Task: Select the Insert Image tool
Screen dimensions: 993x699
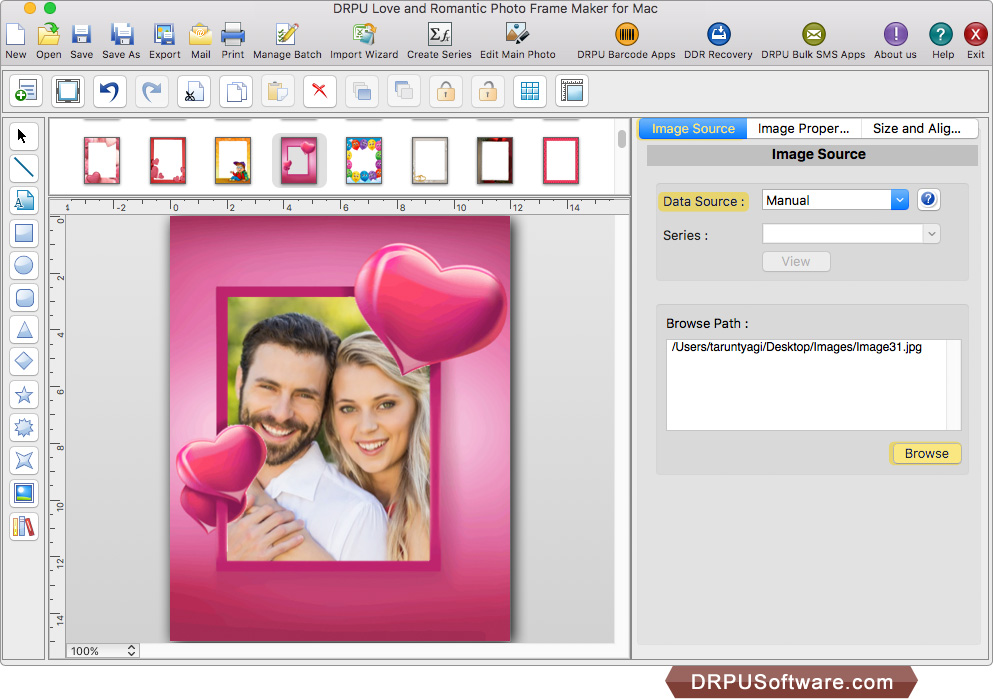Action: 23,493
